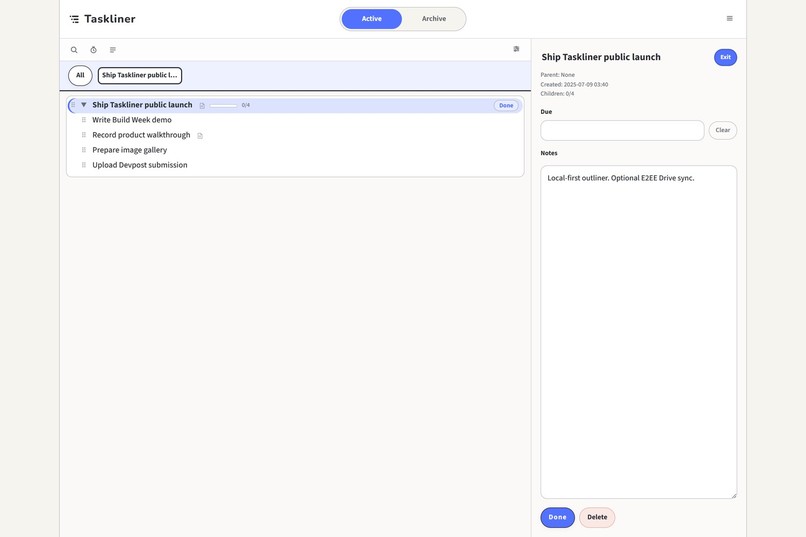Click inside the Notes text area
Image resolution: width=806 pixels, height=537 pixels.
pos(638,332)
